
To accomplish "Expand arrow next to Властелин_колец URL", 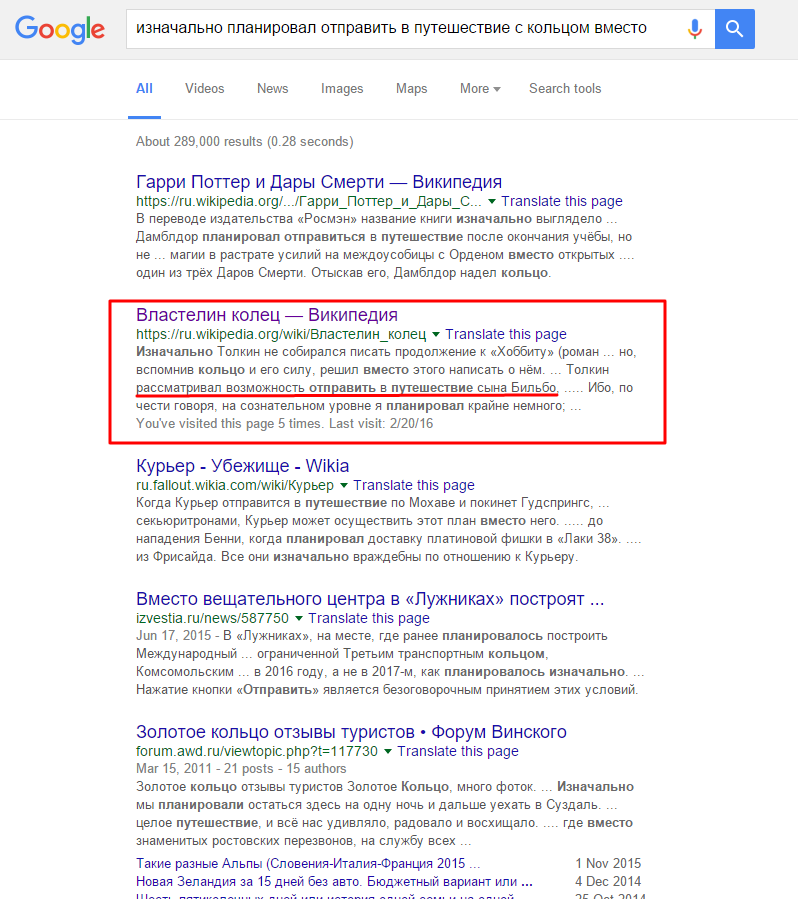I will coord(436,334).
